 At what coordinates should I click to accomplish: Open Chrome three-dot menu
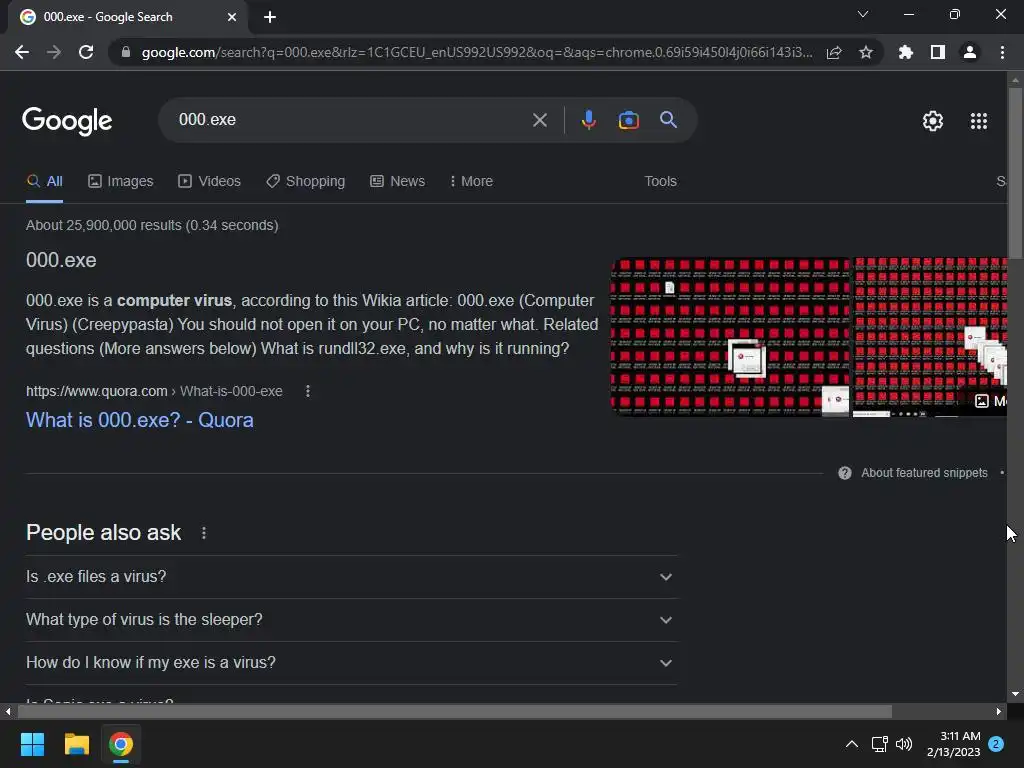(x=1002, y=52)
